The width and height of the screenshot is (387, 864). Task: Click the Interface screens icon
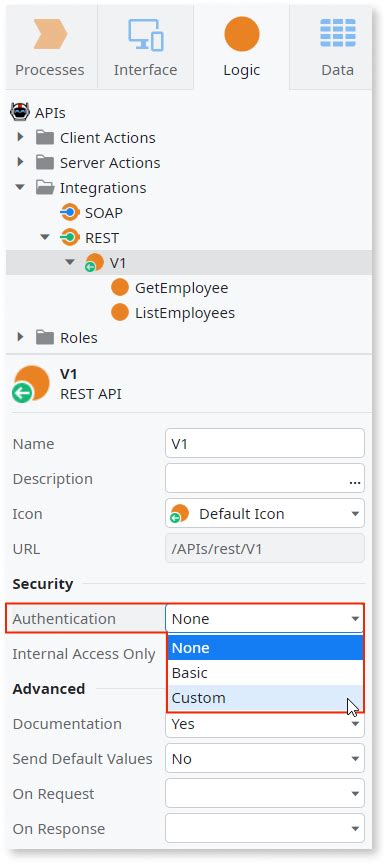146,34
